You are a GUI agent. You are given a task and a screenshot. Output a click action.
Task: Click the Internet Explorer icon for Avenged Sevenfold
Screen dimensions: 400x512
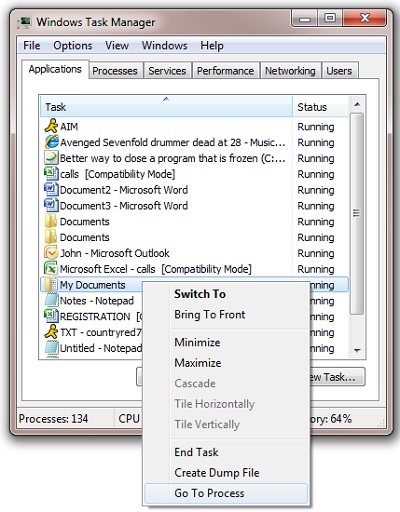pos(51,142)
